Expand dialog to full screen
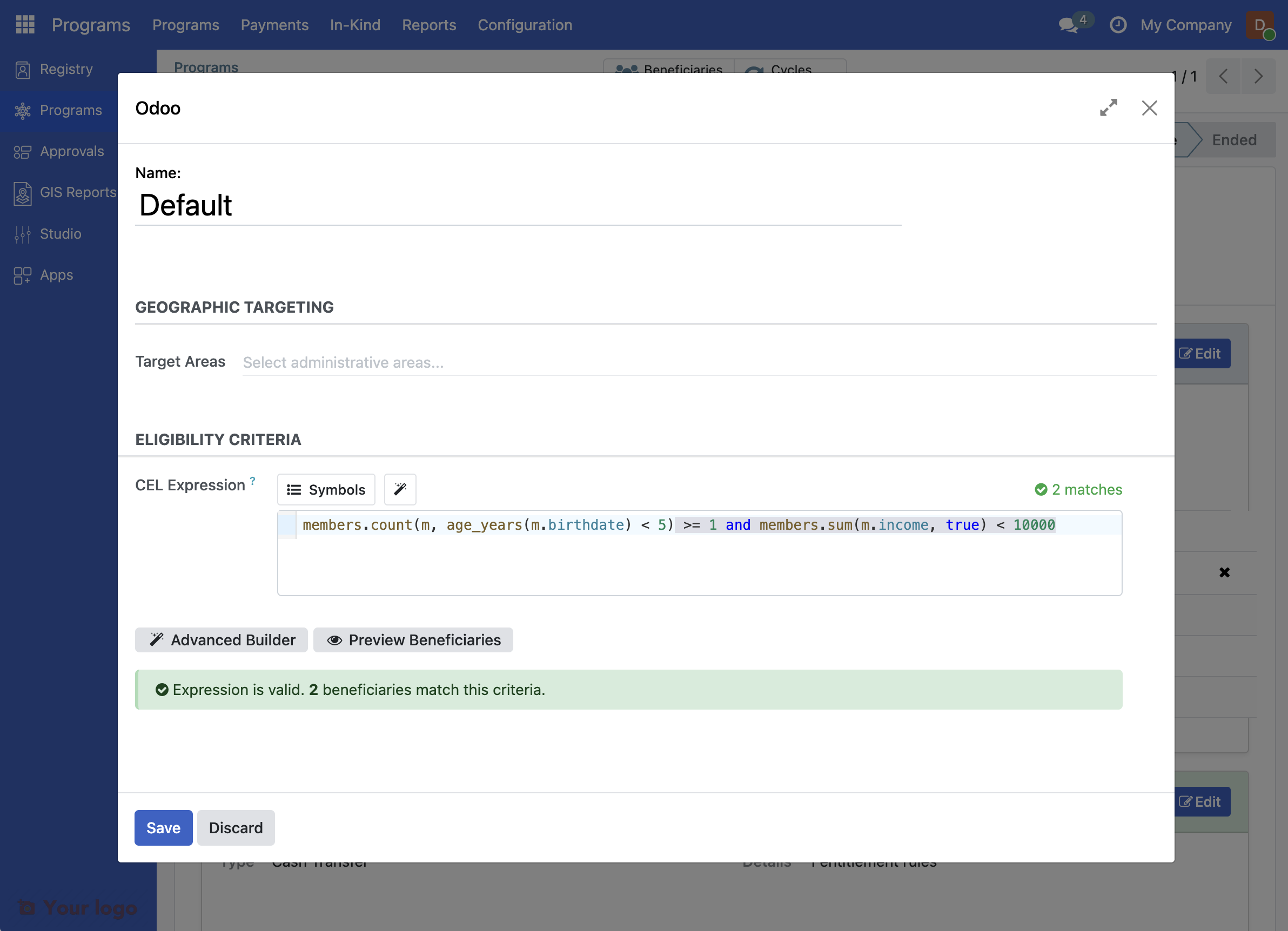The height and width of the screenshot is (931, 1288). point(1108,108)
